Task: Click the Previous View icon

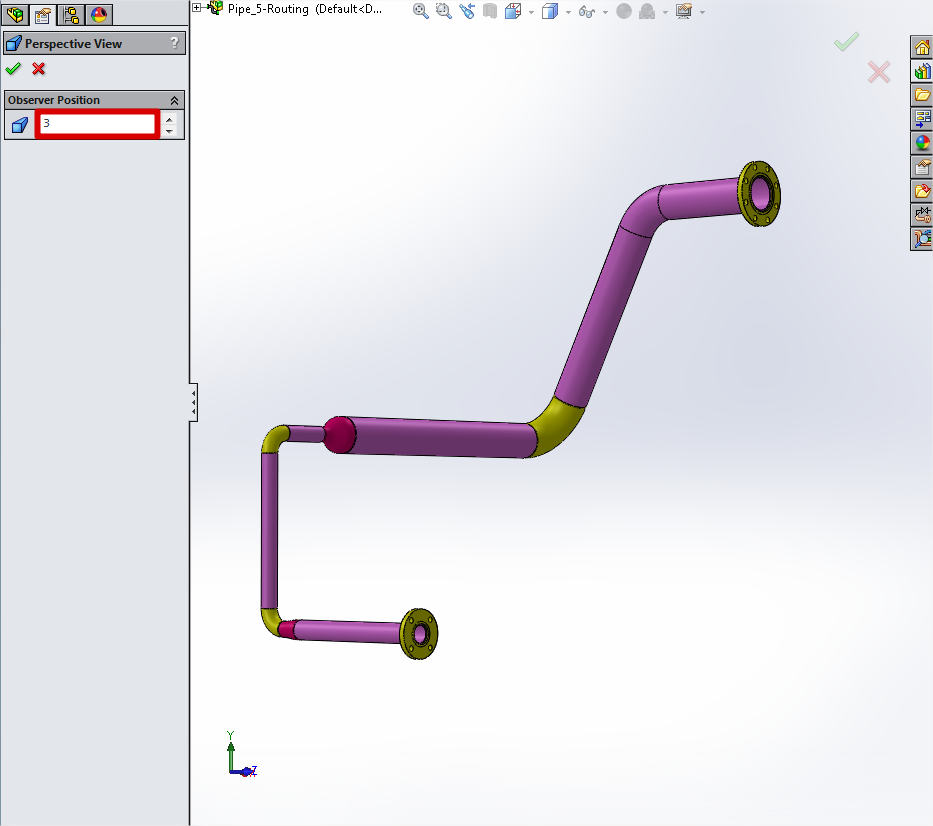Action: [x=467, y=11]
